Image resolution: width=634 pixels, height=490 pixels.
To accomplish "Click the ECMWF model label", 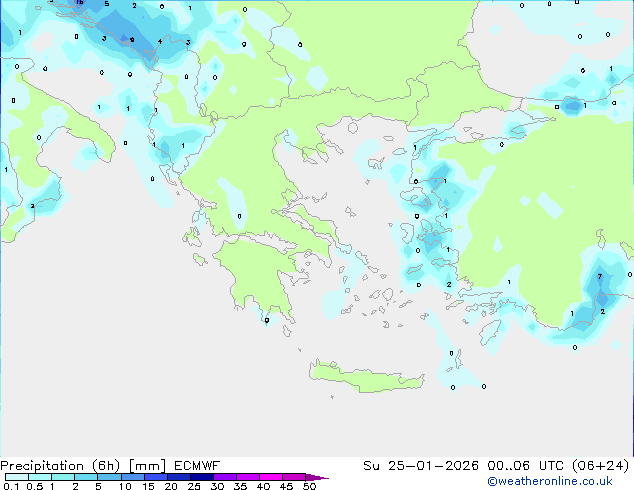I will point(197,466).
